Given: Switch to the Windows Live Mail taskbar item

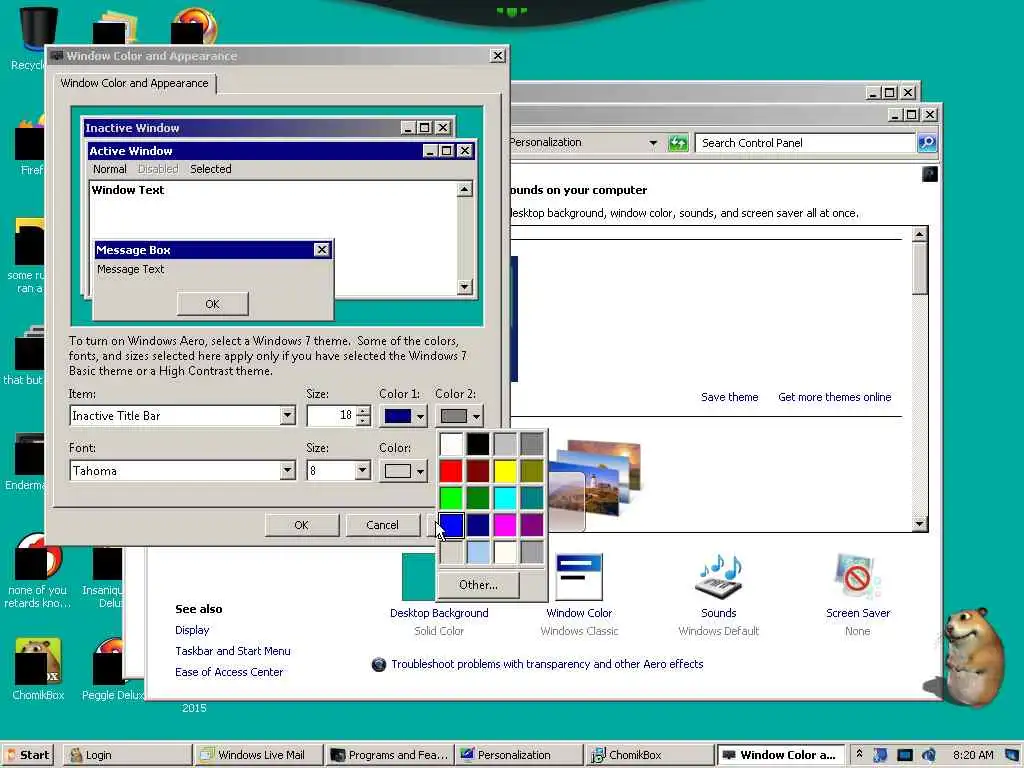Looking at the screenshot, I should click(x=257, y=755).
